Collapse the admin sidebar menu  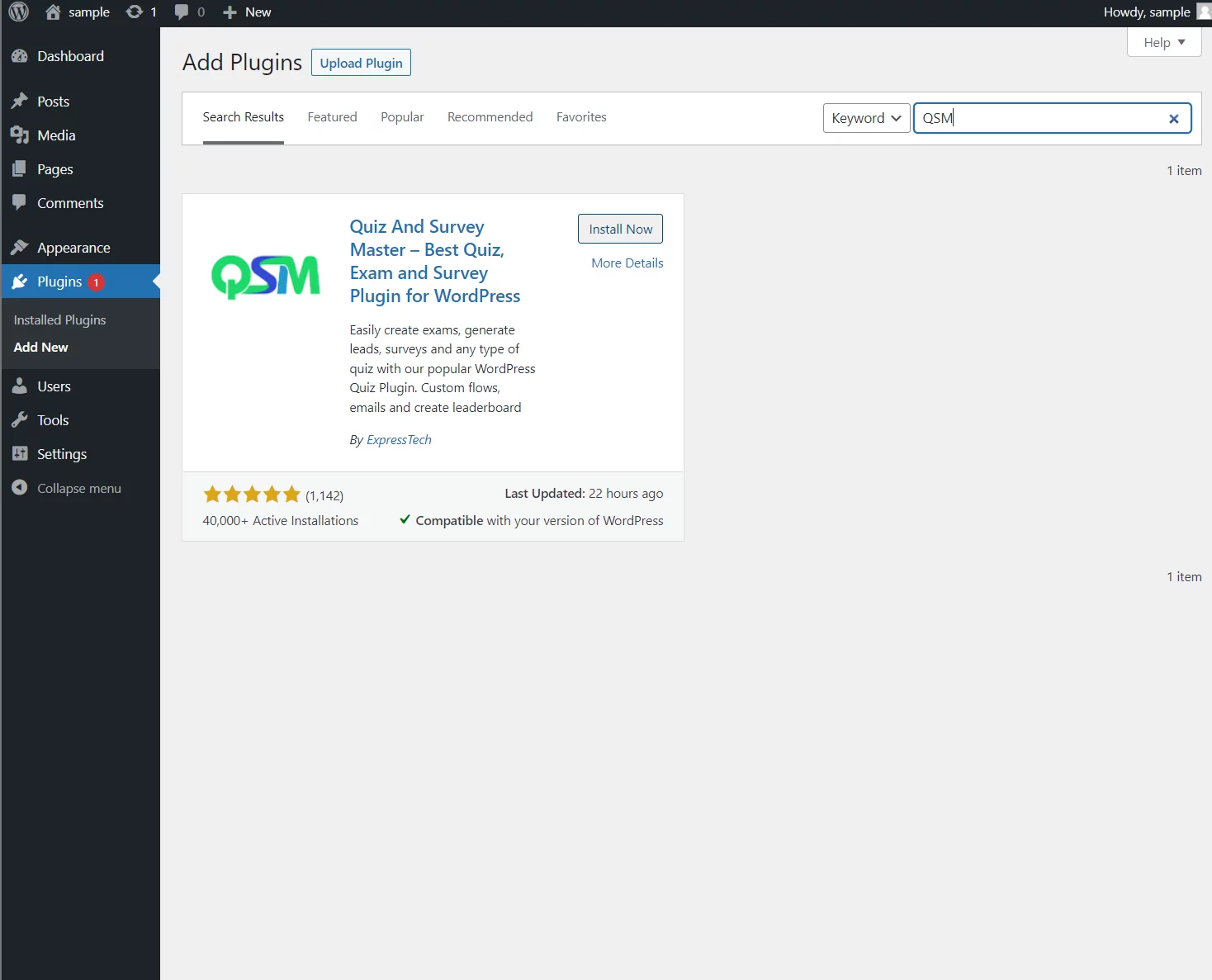point(66,488)
